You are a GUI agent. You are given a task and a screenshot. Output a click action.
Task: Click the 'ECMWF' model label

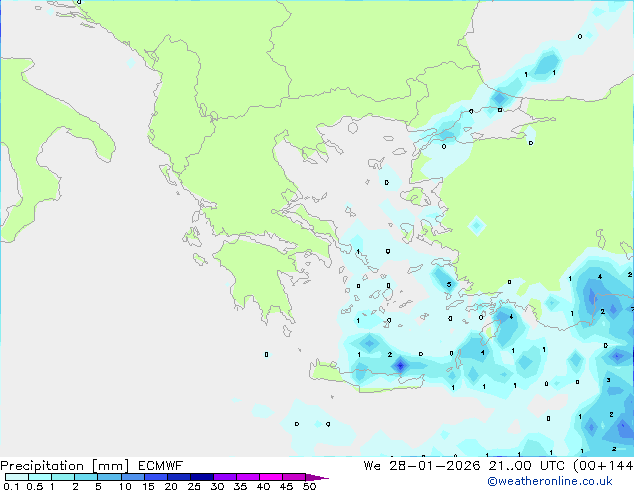161,466
